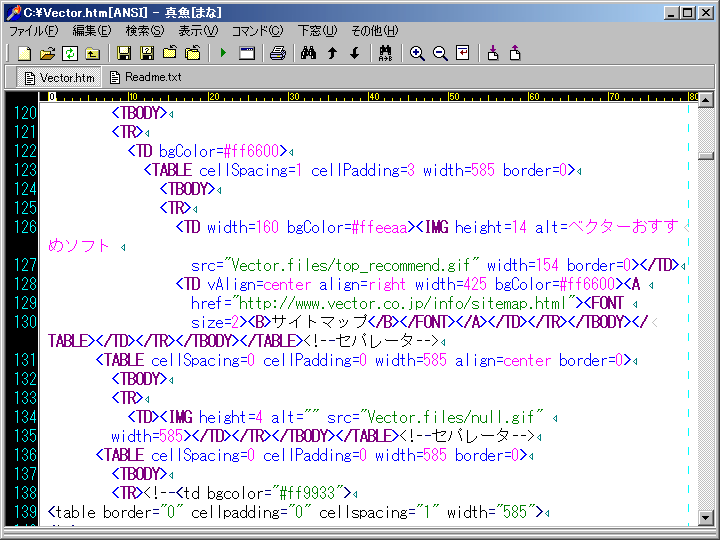Reload the file with the green arrows icon
This screenshot has width=720, height=540.
coord(69,53)
